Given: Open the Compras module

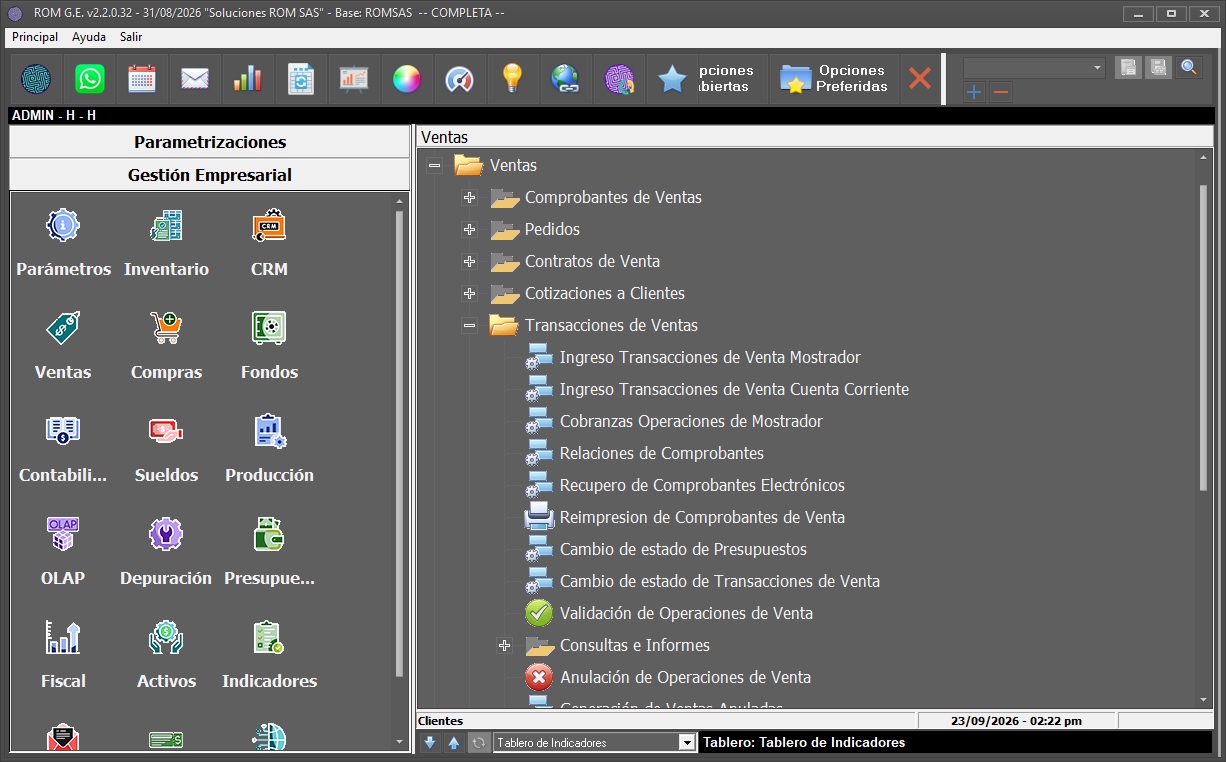Looking at the screenshot, I should tap(166, 346).
